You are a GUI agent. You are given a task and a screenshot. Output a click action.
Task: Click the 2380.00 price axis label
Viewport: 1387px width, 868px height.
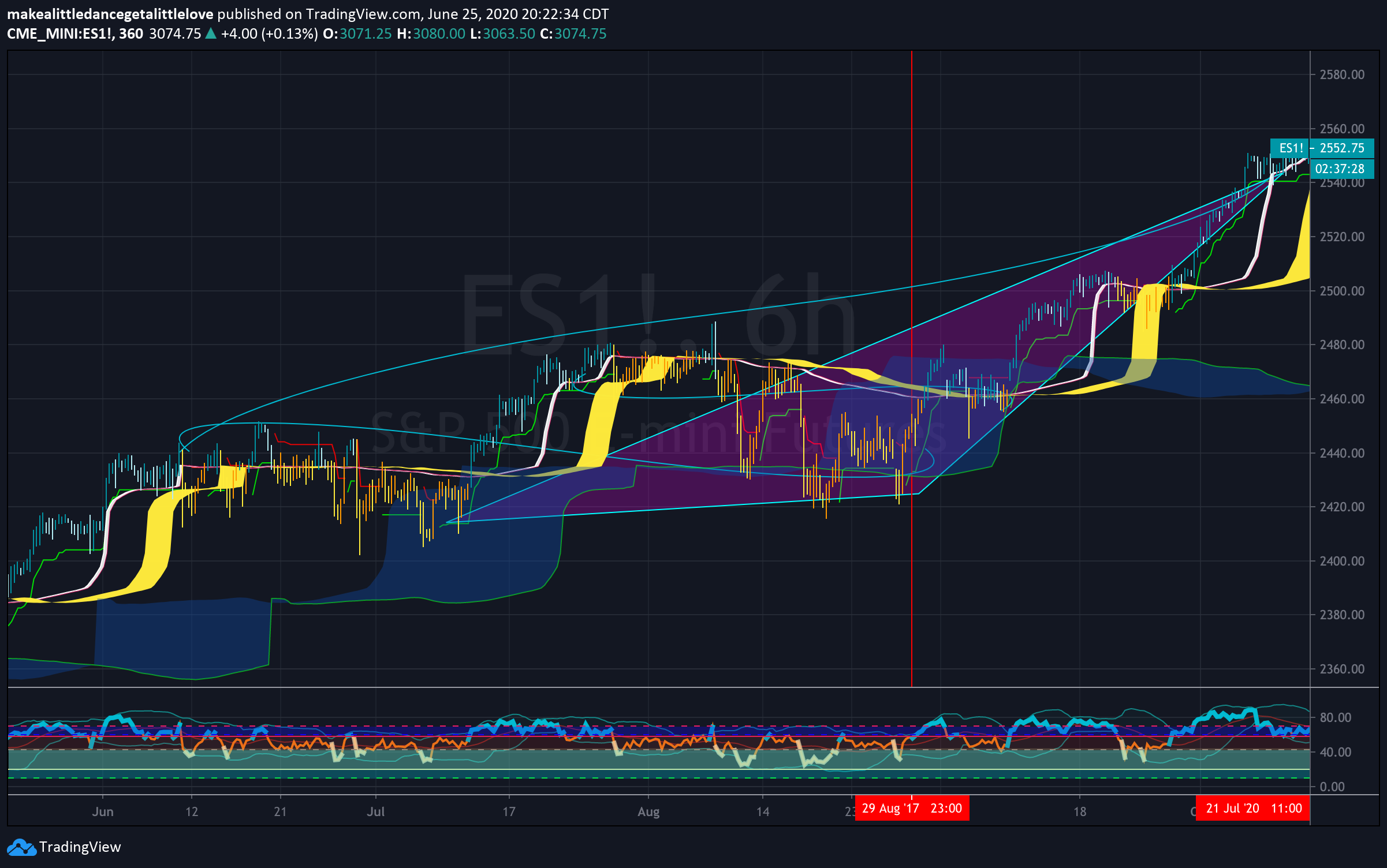click(1342, 615)
